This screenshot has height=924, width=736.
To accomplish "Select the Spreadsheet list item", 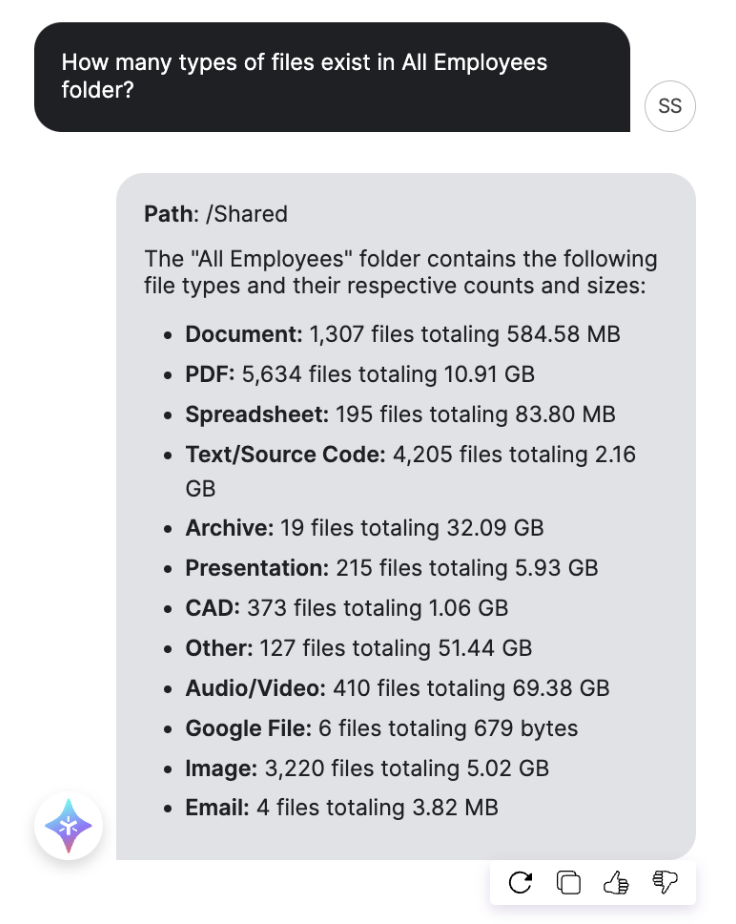I will [x=400, y=414].
